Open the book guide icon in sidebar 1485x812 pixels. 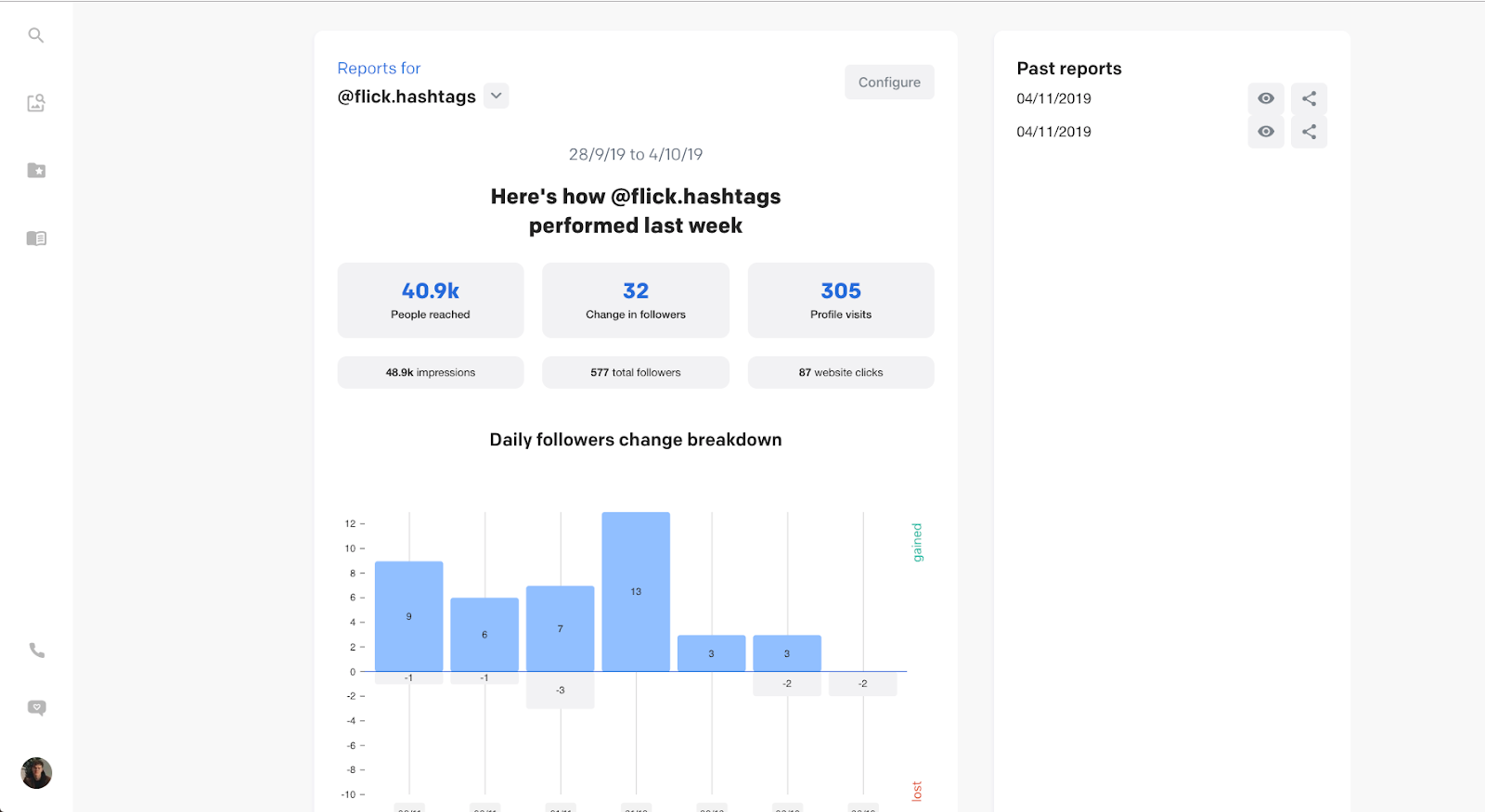(36, 238)
